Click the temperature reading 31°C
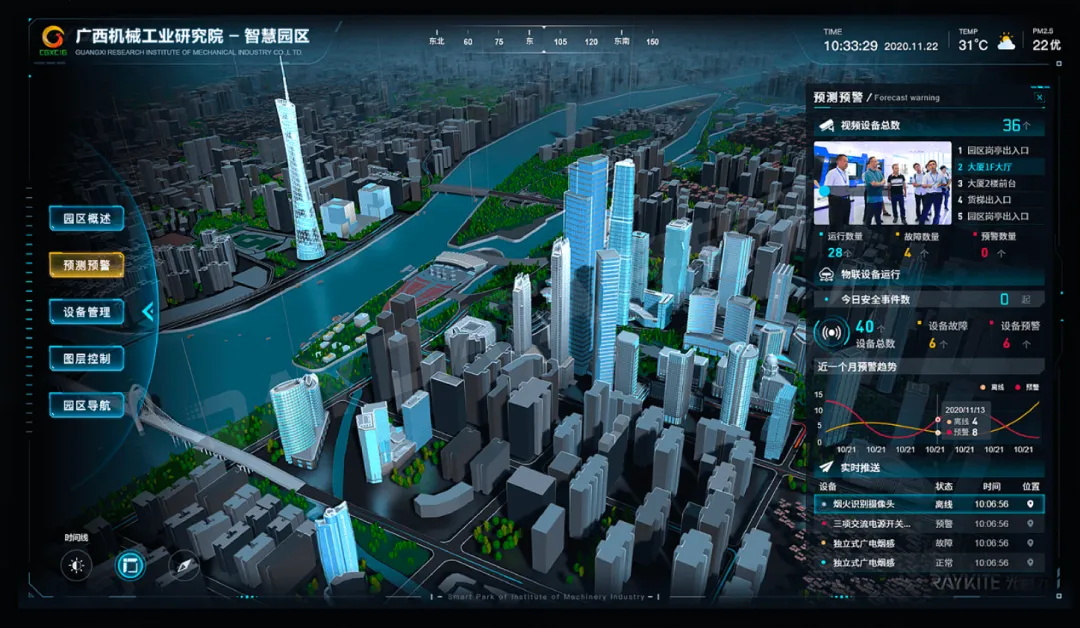This screenshot has width=1080, height=628. pos(973,45)
